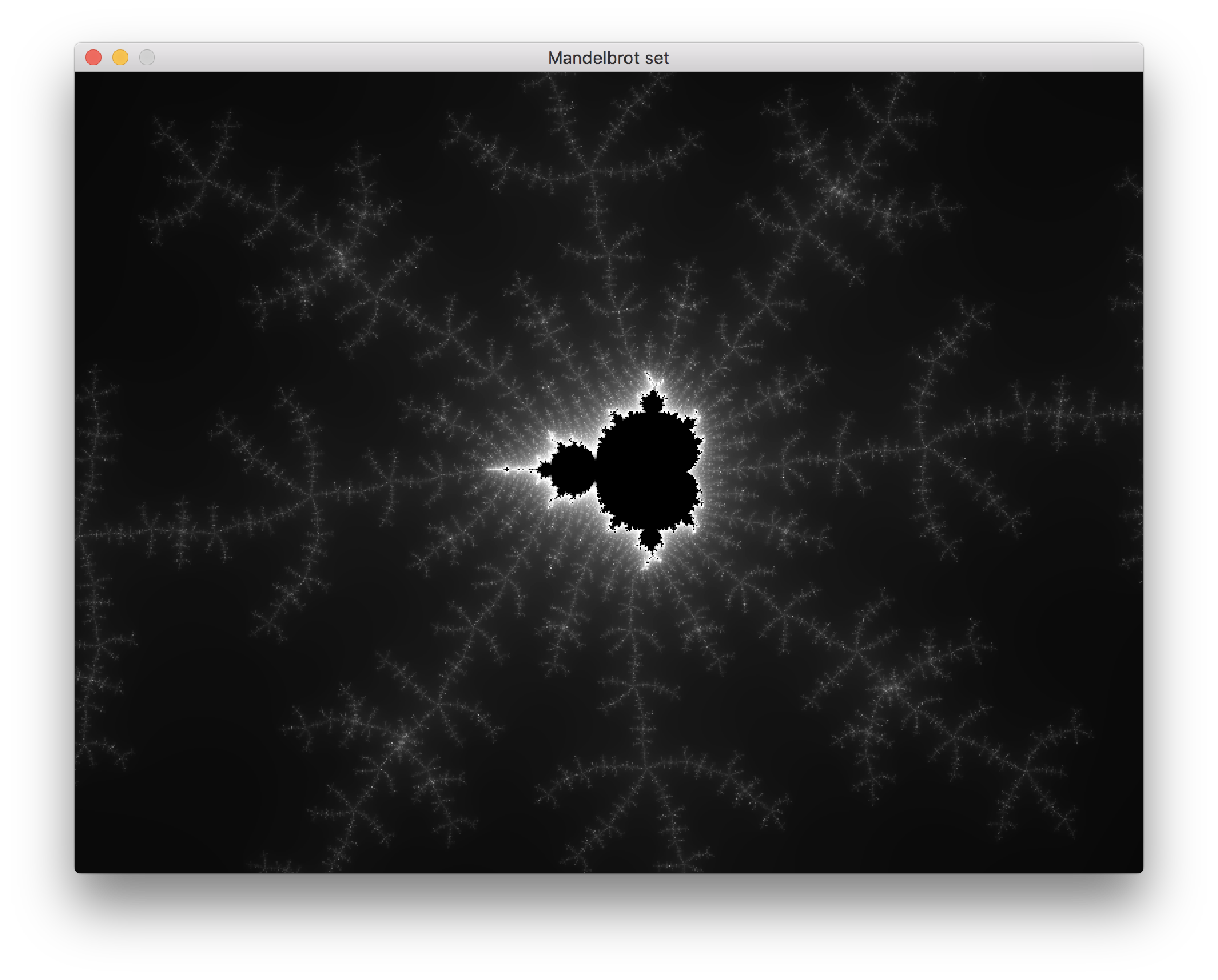Click the bright antenna spike's left tip
Viewport: 1218px width, 980px height.
[487, 469]
